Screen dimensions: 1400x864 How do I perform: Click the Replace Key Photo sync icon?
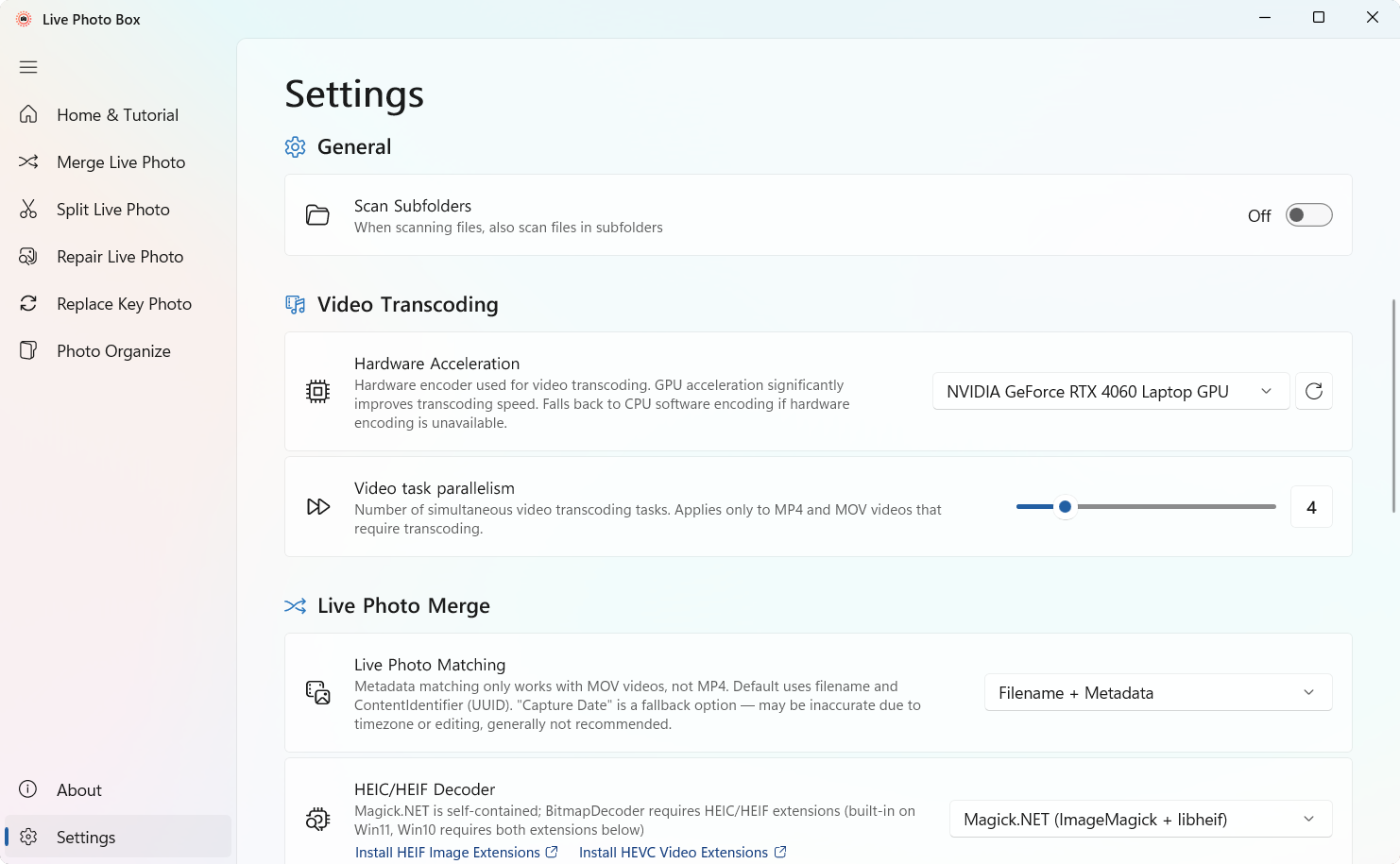(28, 303)
